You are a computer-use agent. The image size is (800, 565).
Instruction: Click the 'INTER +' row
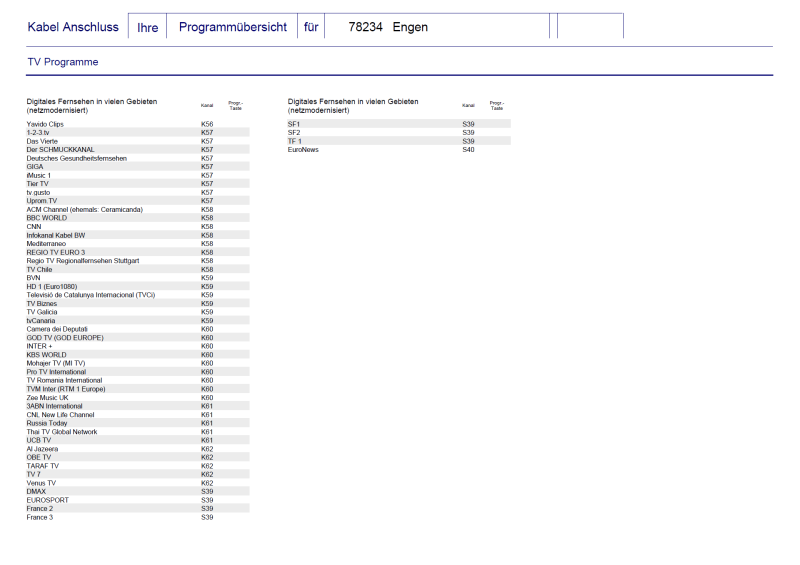coord(138,346)
